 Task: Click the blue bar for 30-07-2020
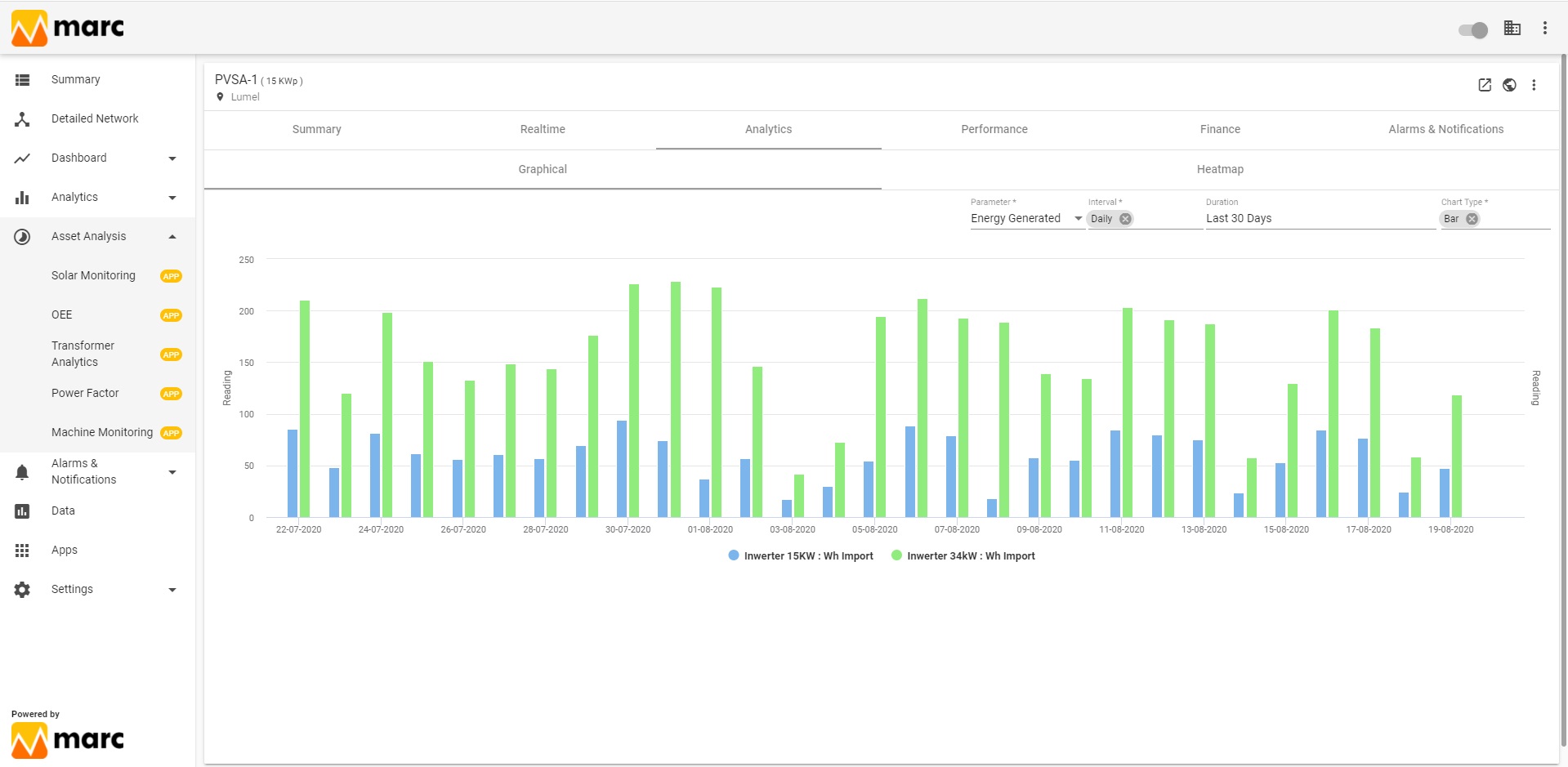[622, 469]
